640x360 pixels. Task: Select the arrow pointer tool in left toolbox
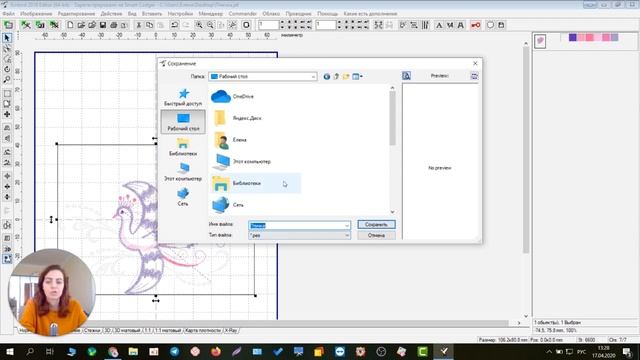7,38
